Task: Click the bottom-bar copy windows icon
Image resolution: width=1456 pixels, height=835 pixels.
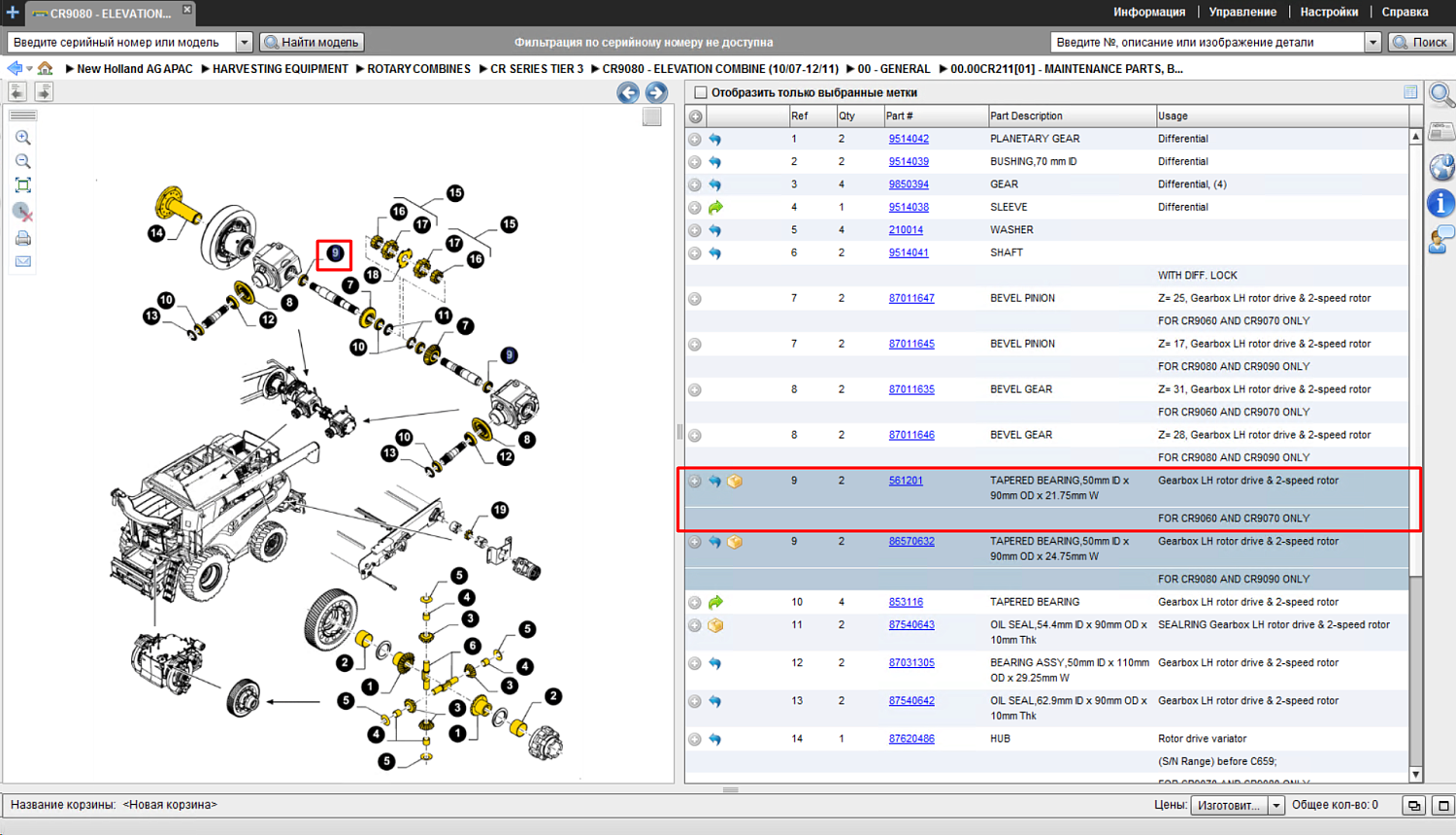Action: (x=1414, y=805)
